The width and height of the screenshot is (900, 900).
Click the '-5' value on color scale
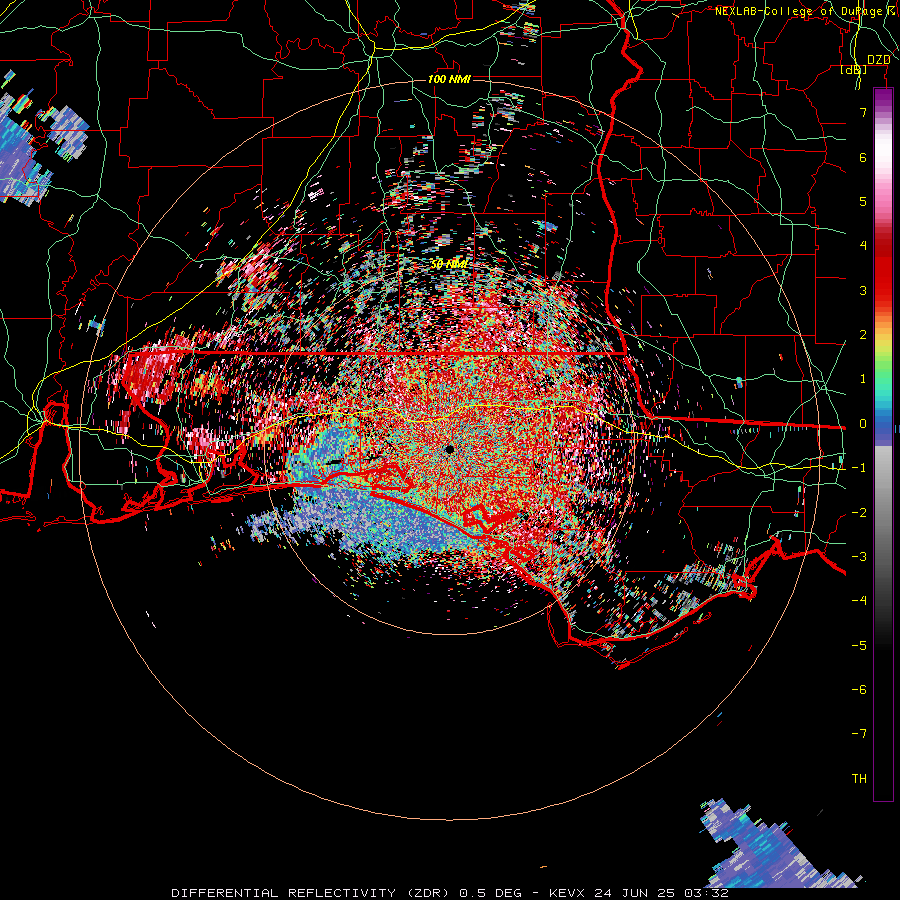(x=859, y=646)
